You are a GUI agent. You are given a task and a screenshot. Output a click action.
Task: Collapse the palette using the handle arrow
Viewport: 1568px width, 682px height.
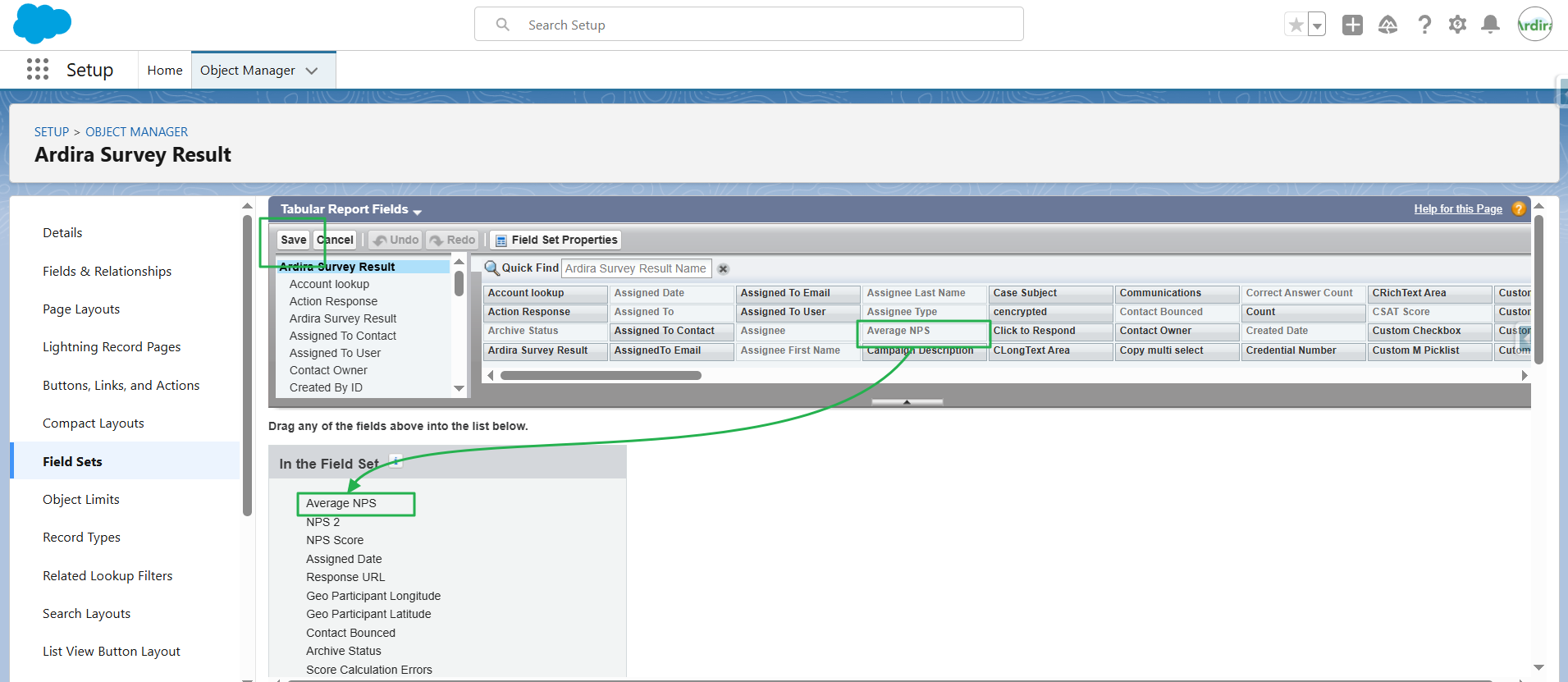pos(907,402)
